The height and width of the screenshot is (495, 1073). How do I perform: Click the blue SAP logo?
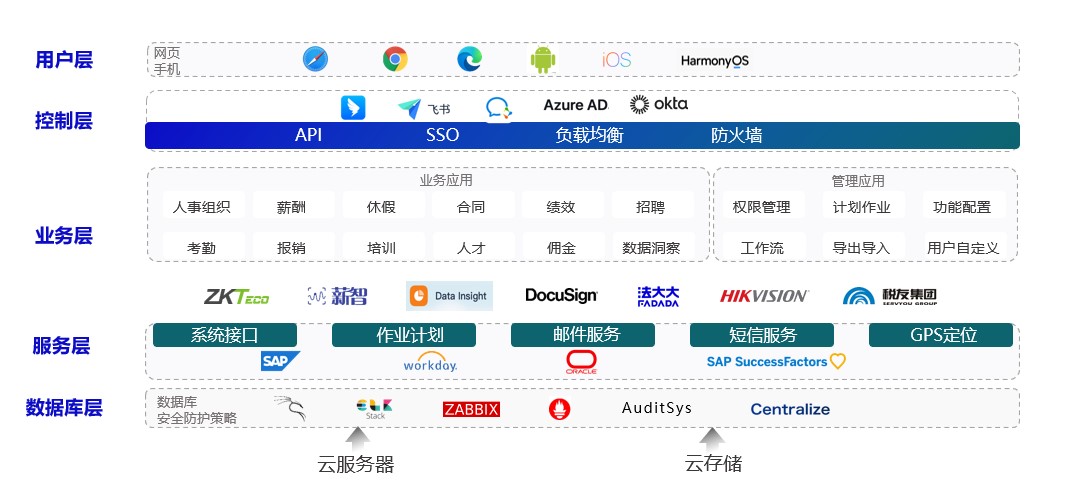point(279,361)
